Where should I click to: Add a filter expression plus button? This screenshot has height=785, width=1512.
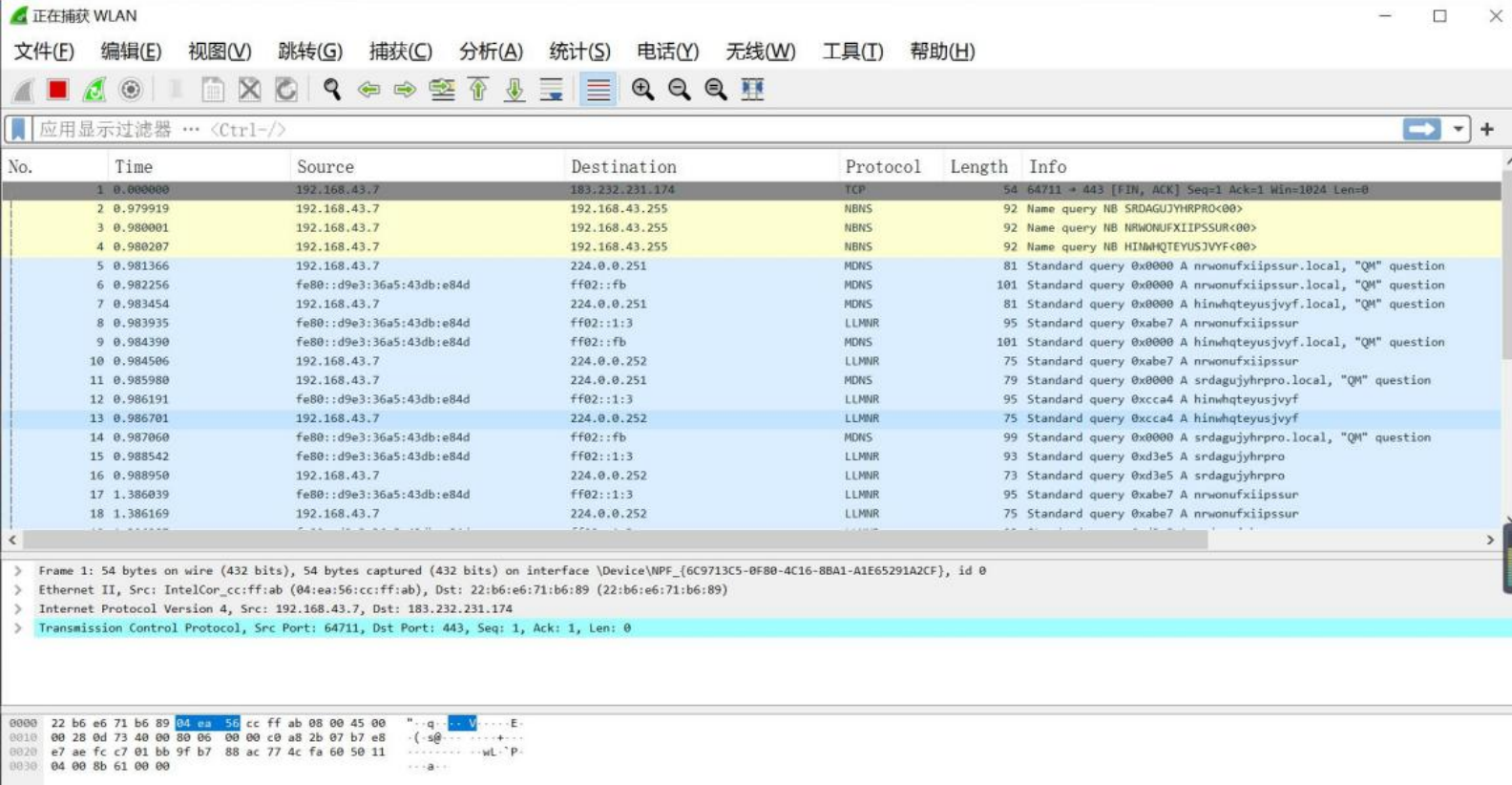tap(1487, 129)
